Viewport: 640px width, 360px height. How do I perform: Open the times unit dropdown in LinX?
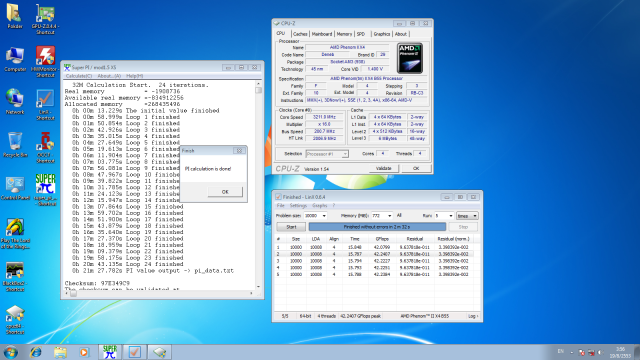pyautogui.click(x=467, y=216)
